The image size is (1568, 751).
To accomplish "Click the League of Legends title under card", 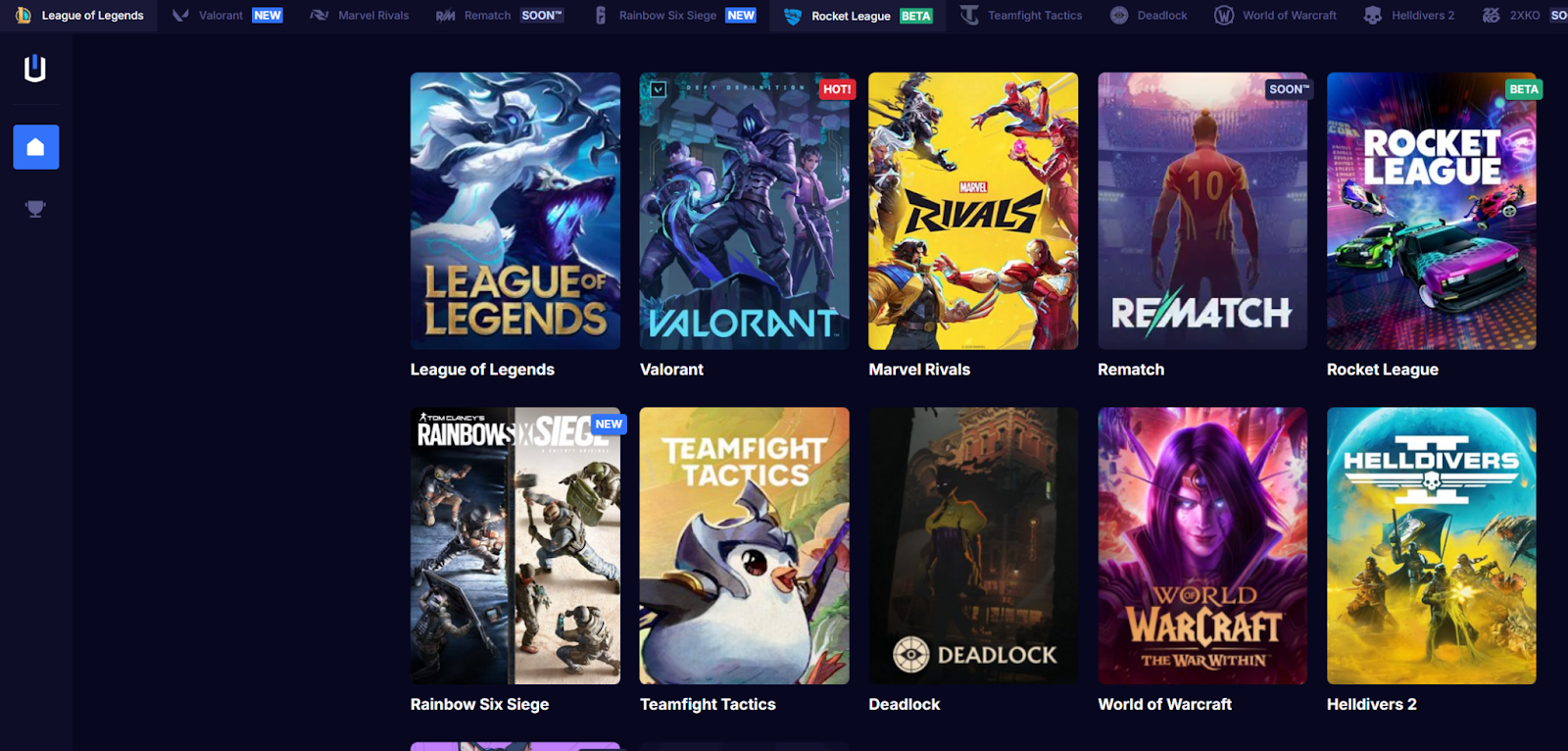I will click(x=482, y=370).
